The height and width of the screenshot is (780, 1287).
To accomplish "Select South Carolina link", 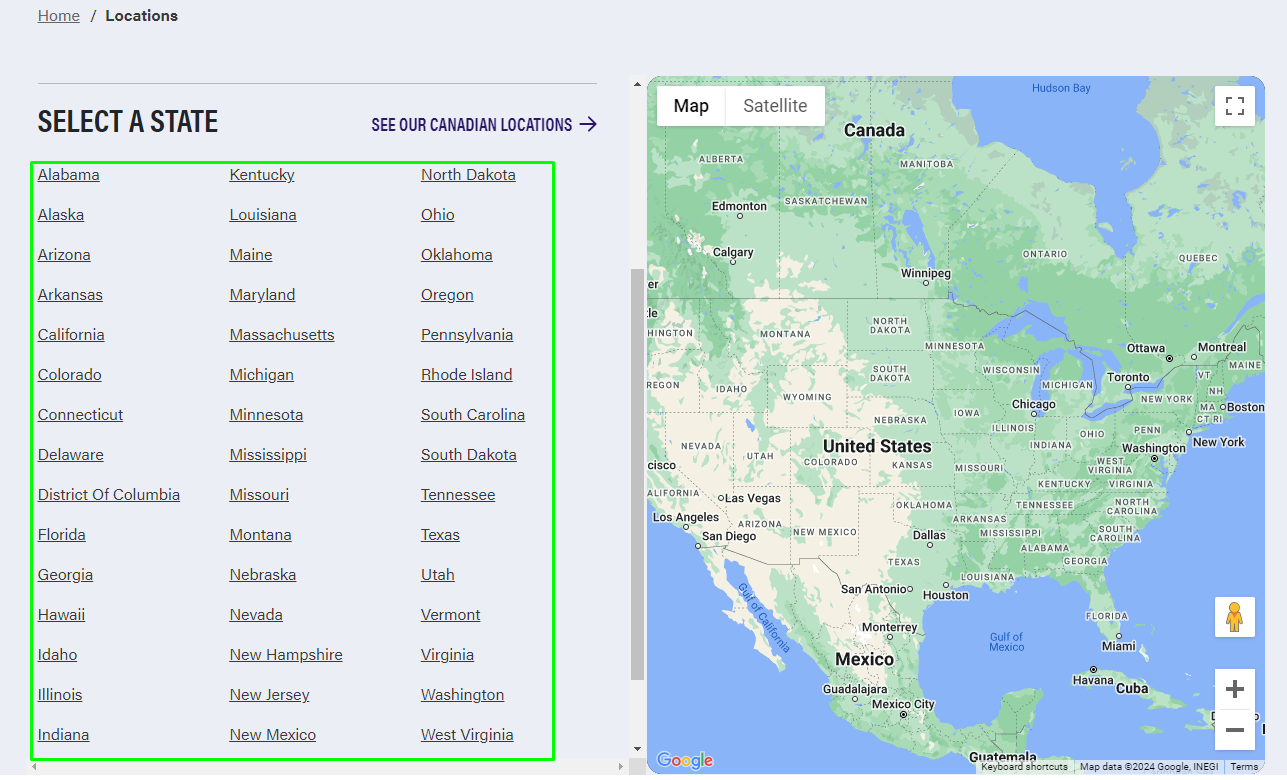I will point(473,415).
